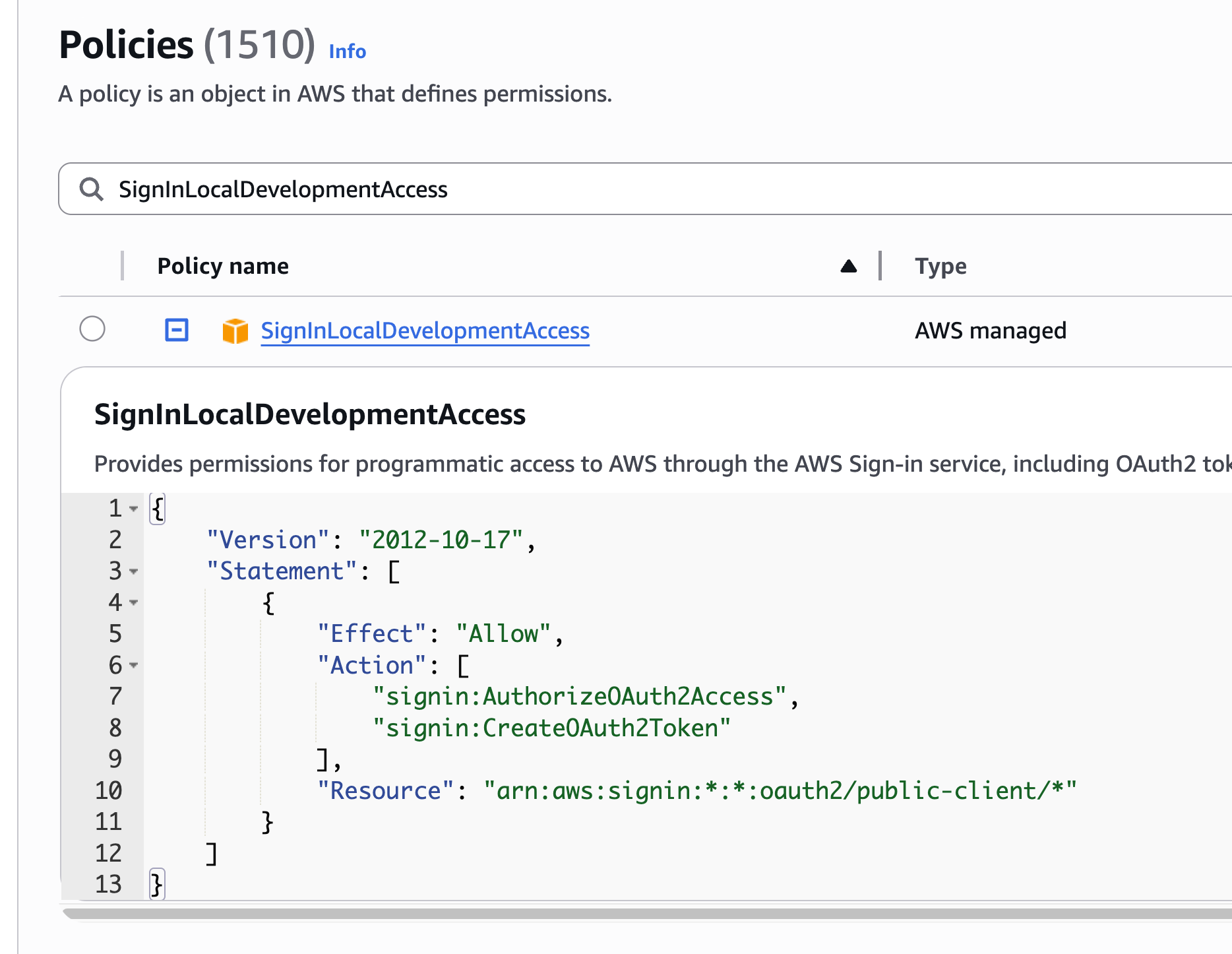1232x954 pixels.
Task: Open the SignInLocalDevelopmentAccess policy link
Action: tap(425, 331)
